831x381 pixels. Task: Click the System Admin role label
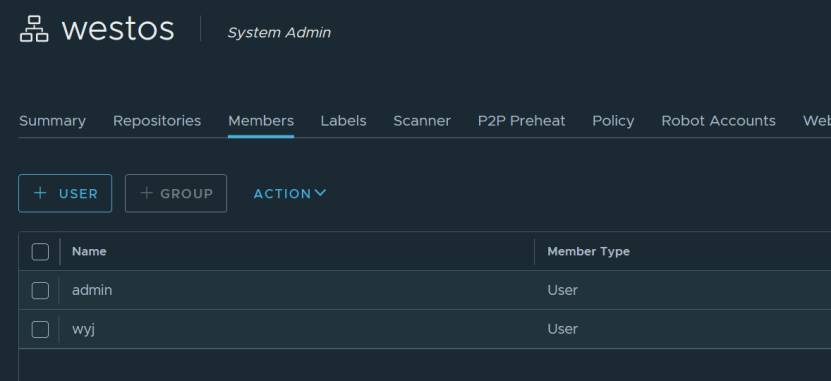click(x=279, y=33)
